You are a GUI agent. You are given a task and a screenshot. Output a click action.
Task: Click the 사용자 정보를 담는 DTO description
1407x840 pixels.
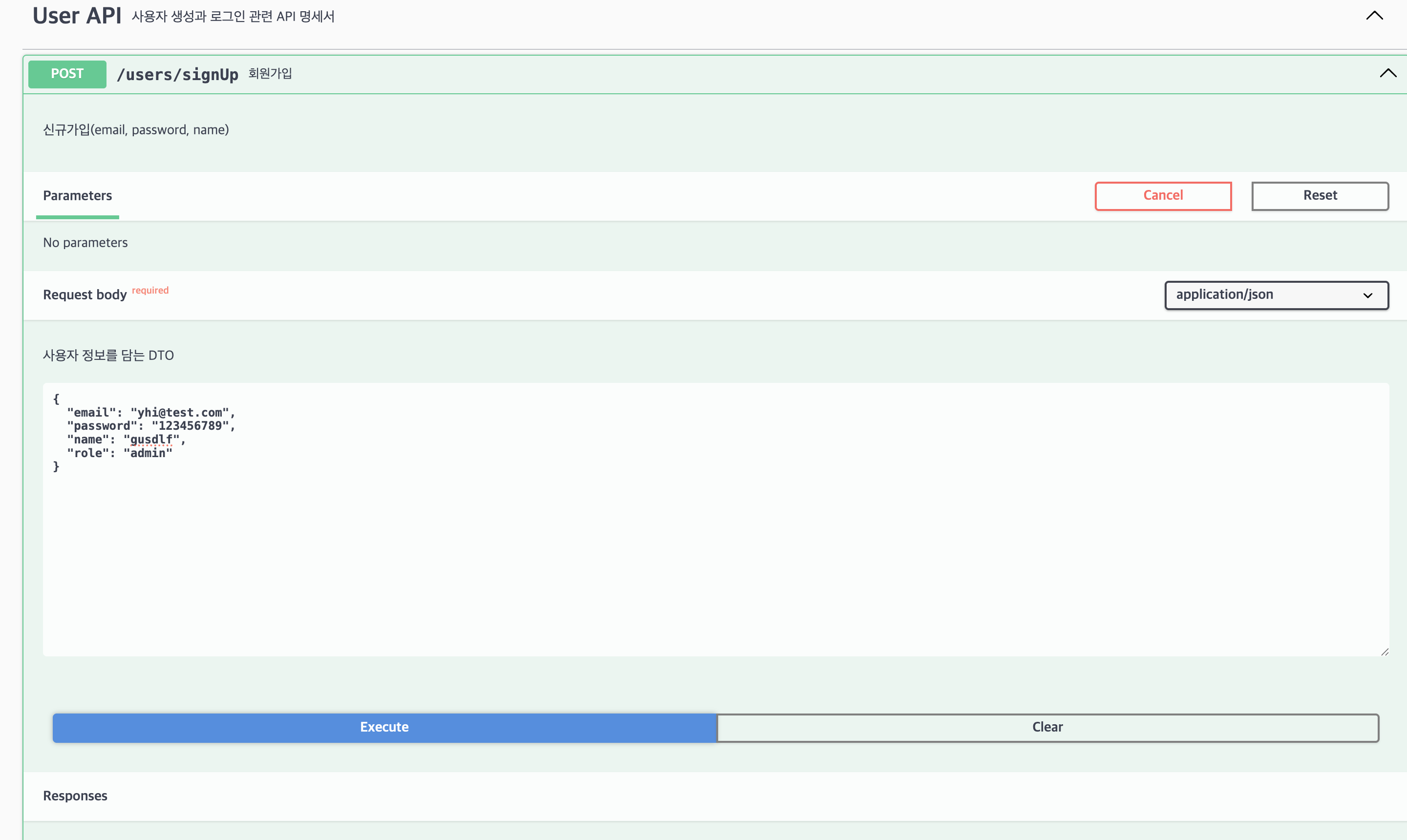109,356
